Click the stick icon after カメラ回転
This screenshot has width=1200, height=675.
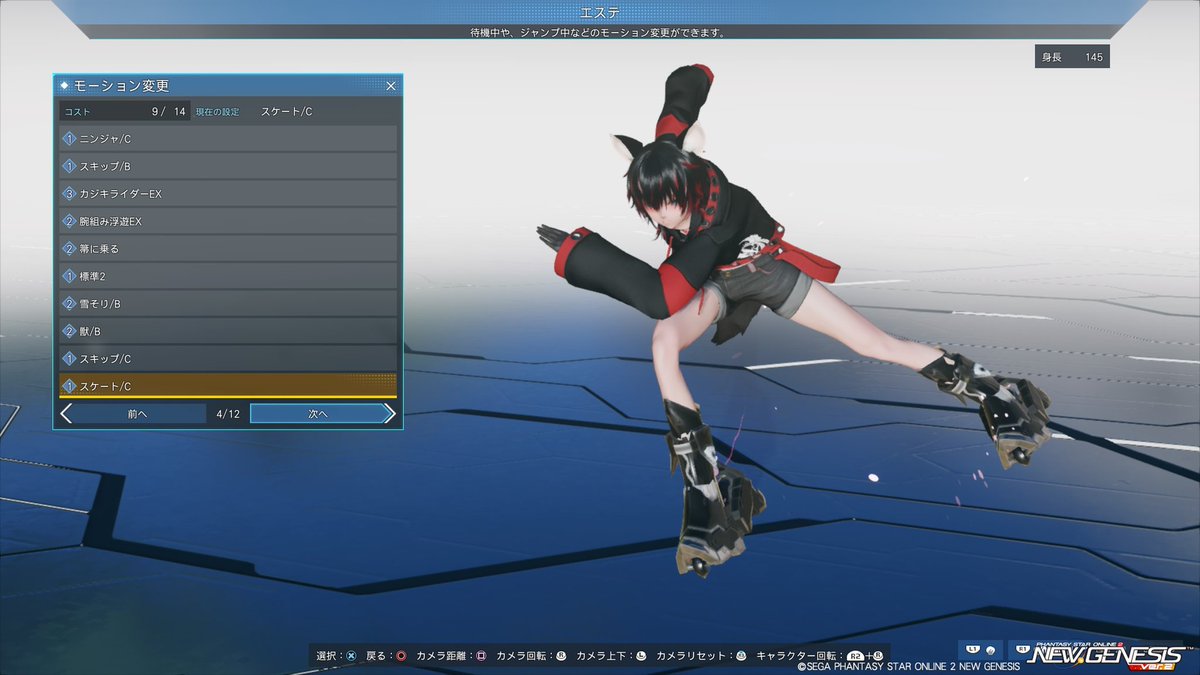pos(561,656)
